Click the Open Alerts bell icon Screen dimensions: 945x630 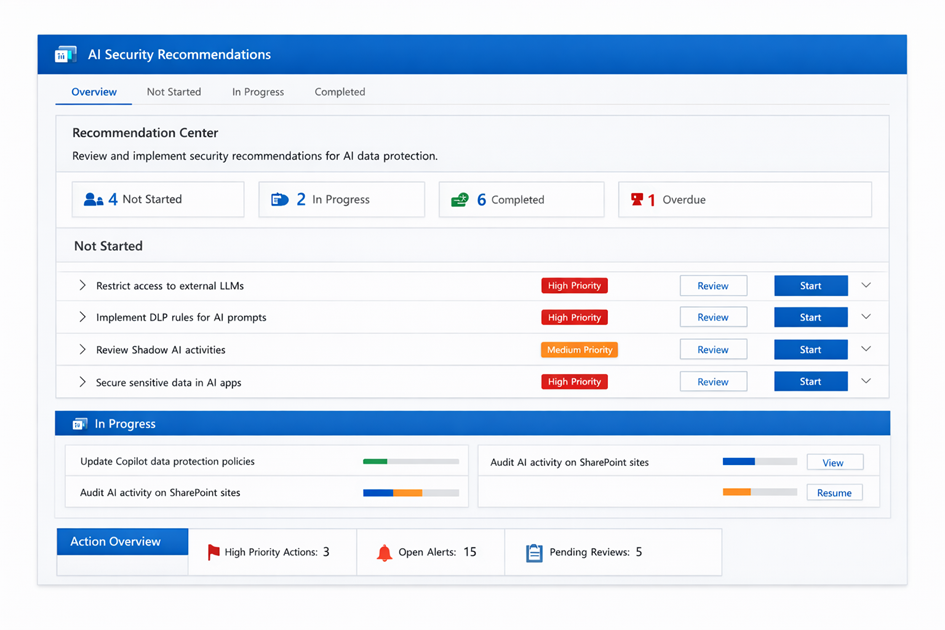point(384,553)
